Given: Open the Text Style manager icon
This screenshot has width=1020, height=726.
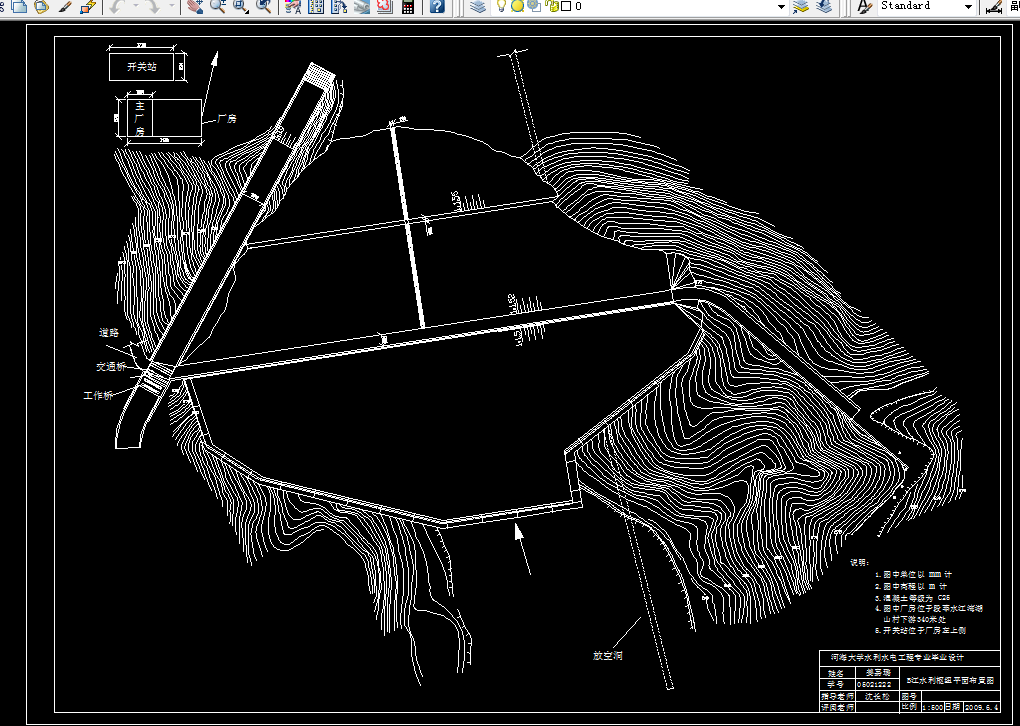Looking at the screenshot, I should tap(865, 6).
